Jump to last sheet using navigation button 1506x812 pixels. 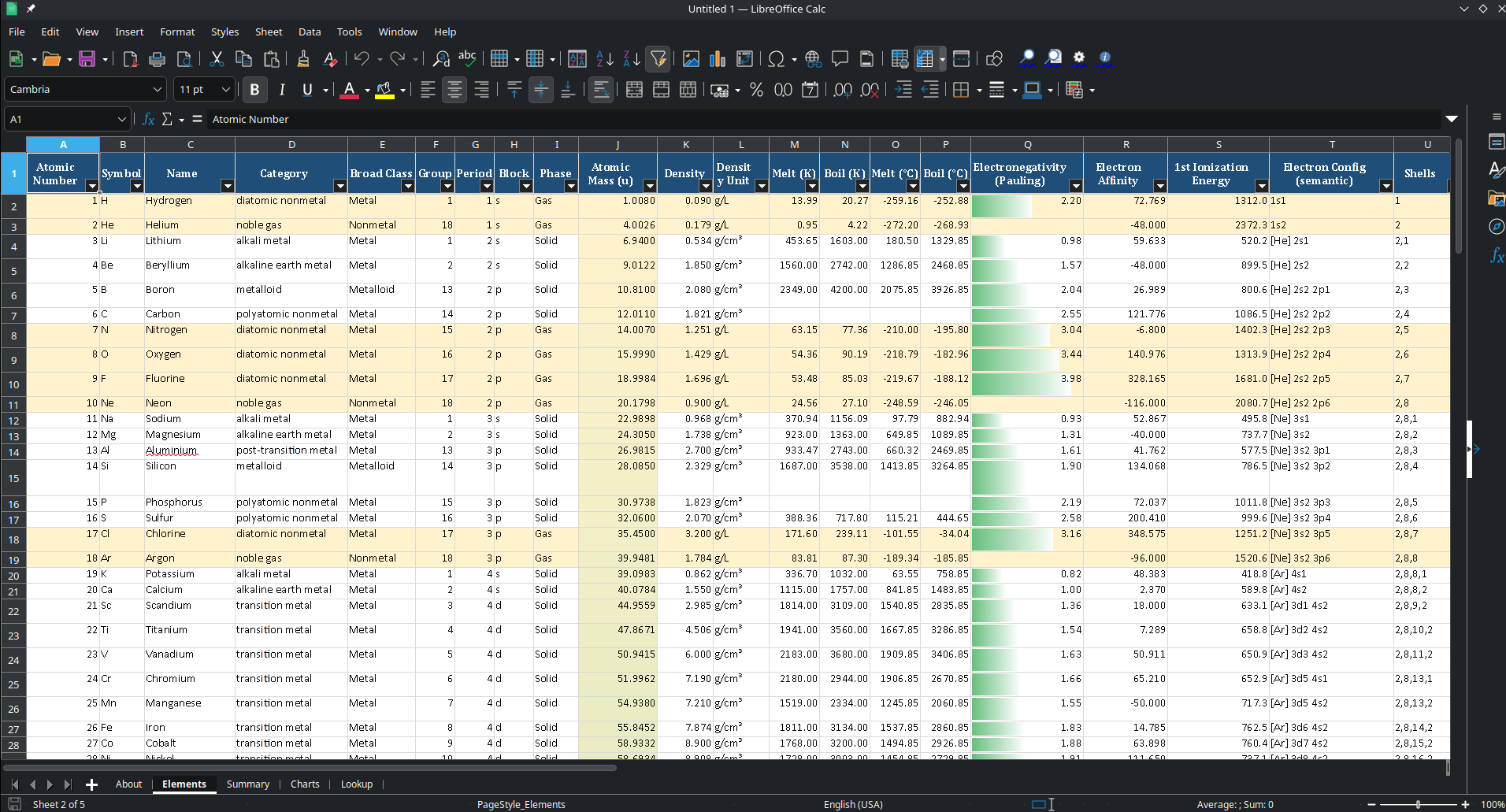tap(66, 784)
